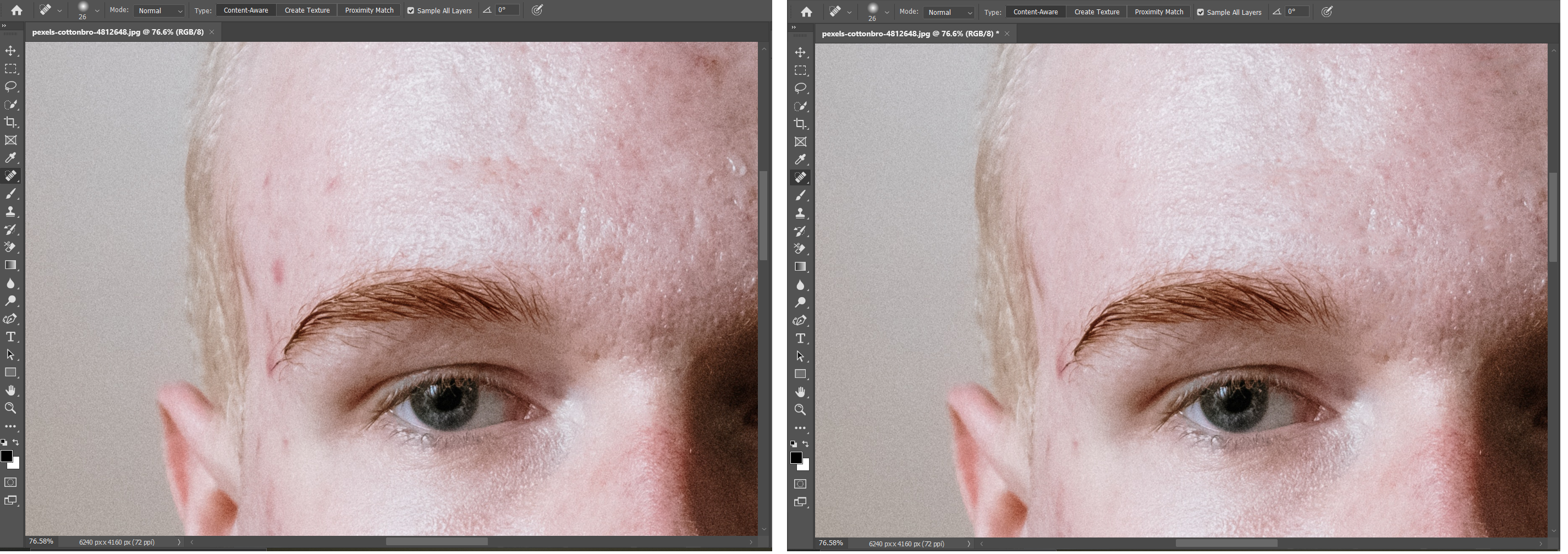Viewport: 1568px width, 554px height.
Task: Click Proximity Match button in right window
Action: pos(1158,12)
